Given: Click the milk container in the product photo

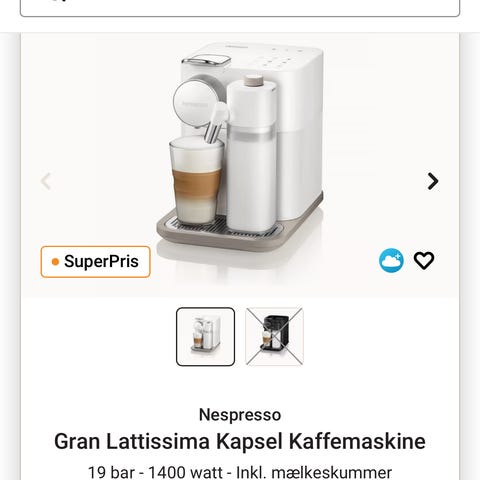Looking at the screenshot, I should coord(252,155).
